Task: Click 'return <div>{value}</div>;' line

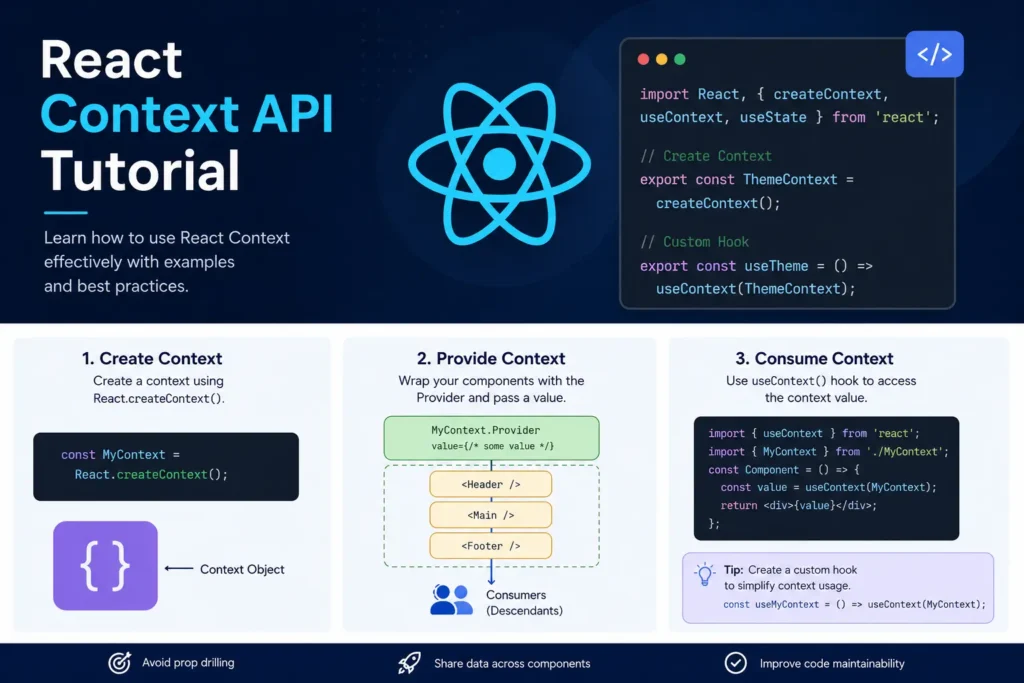Action: 799,505
